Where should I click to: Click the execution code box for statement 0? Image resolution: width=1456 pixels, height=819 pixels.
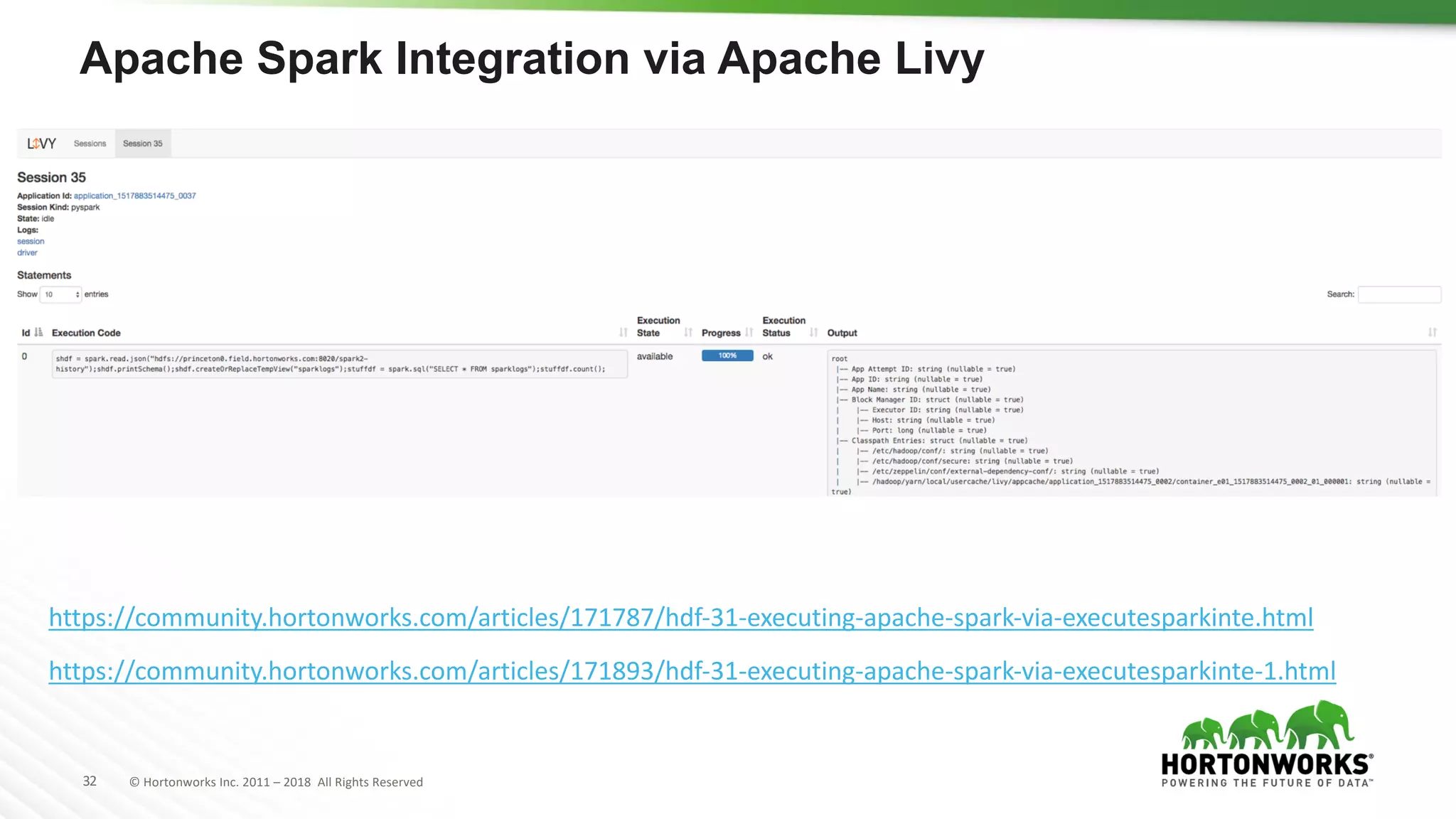pyautogui.click(x=339, y=364)
